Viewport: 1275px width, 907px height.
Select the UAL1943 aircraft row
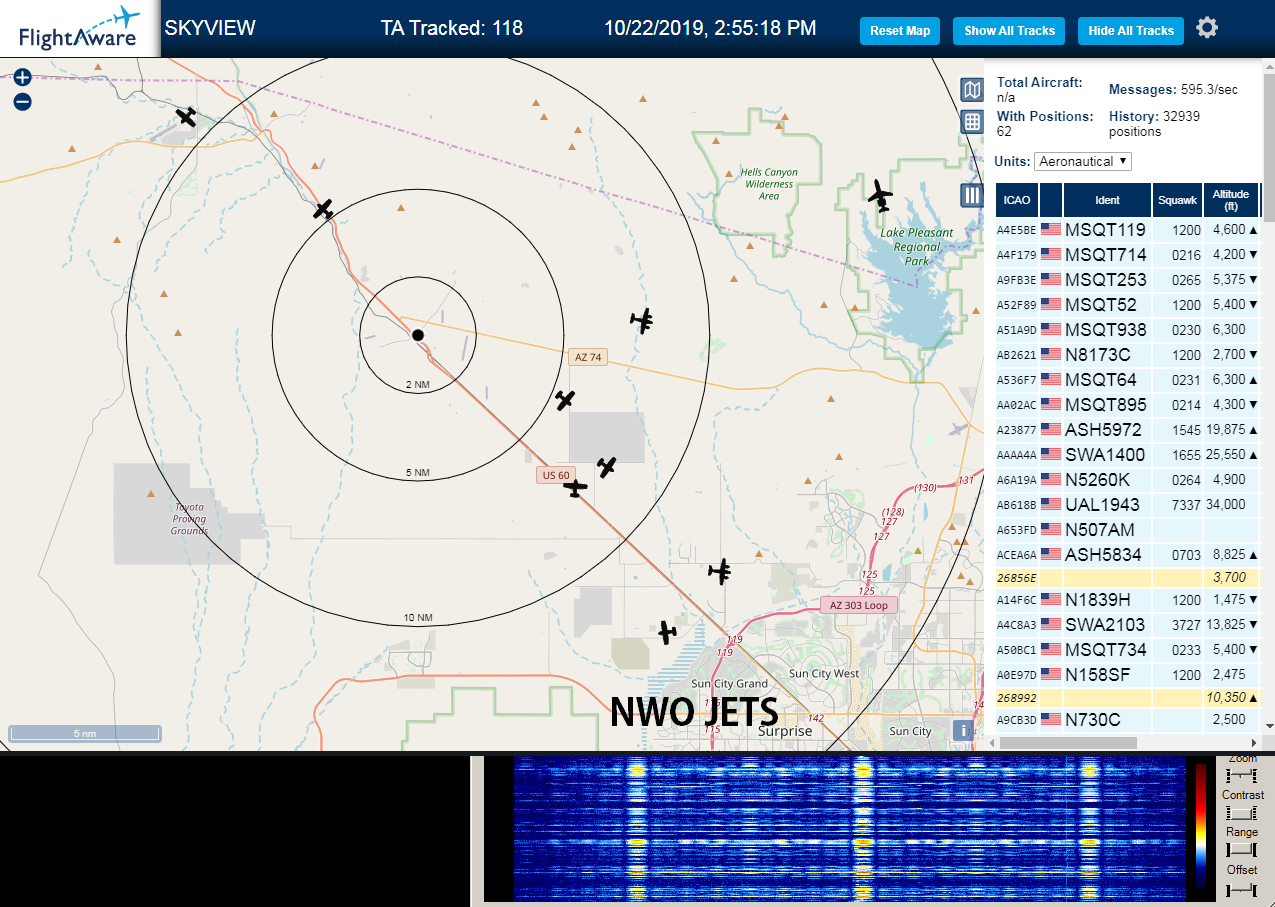click(x=1128, y=505)
